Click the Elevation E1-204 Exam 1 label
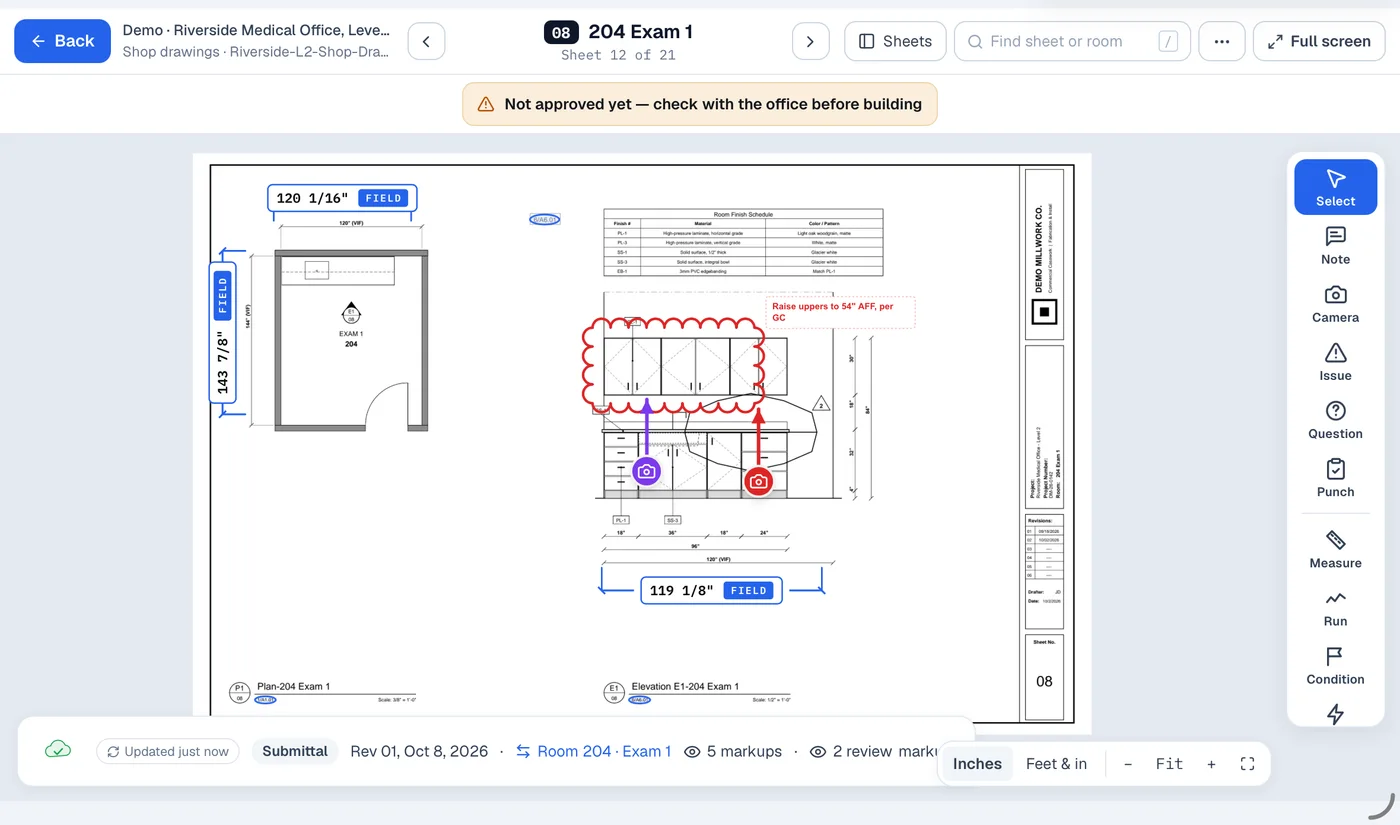Viewport: 1400px width, 825px height. coord(685,687)
